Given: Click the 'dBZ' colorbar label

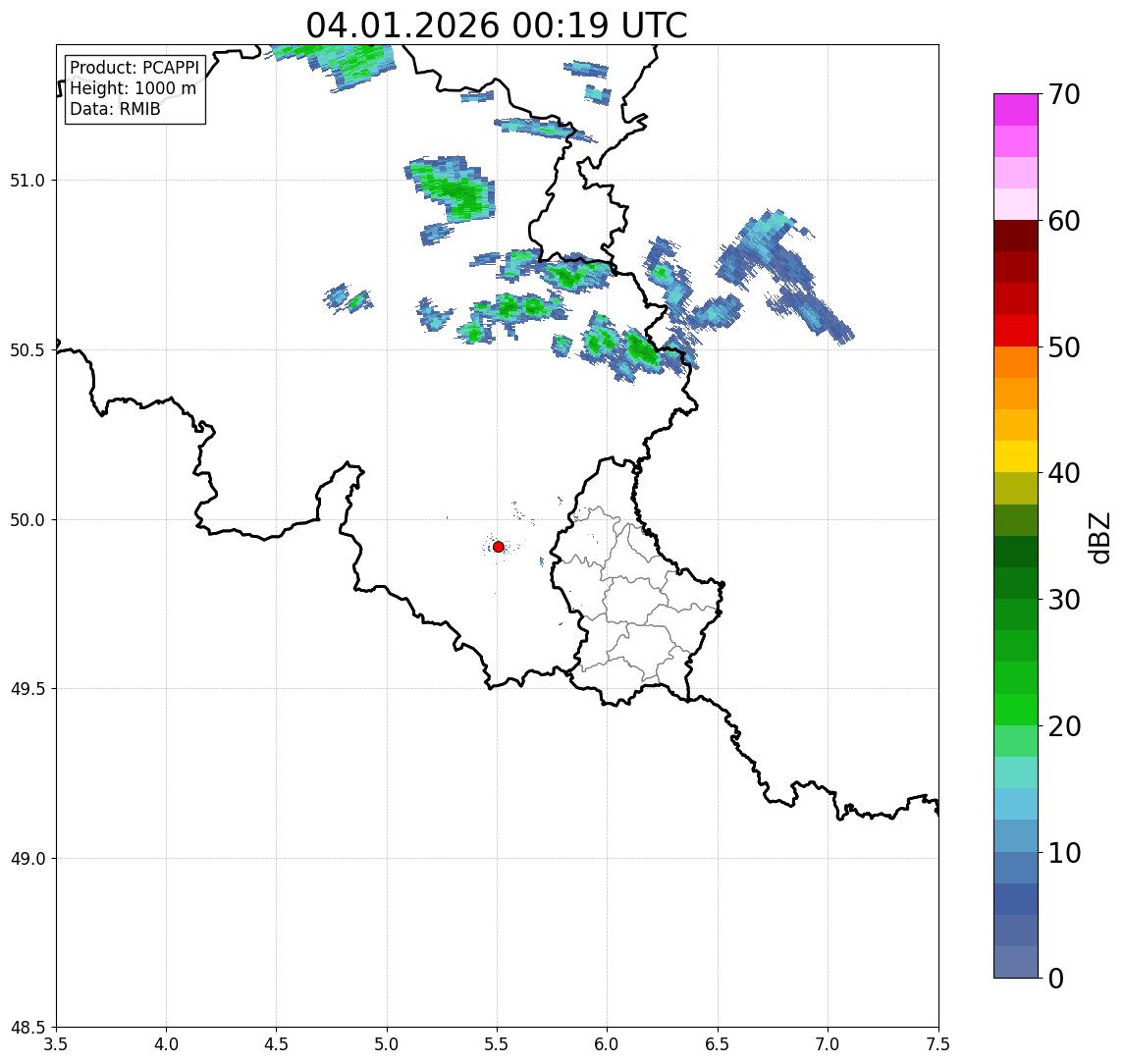Looking at the screenshot, I should [1098, 538].
